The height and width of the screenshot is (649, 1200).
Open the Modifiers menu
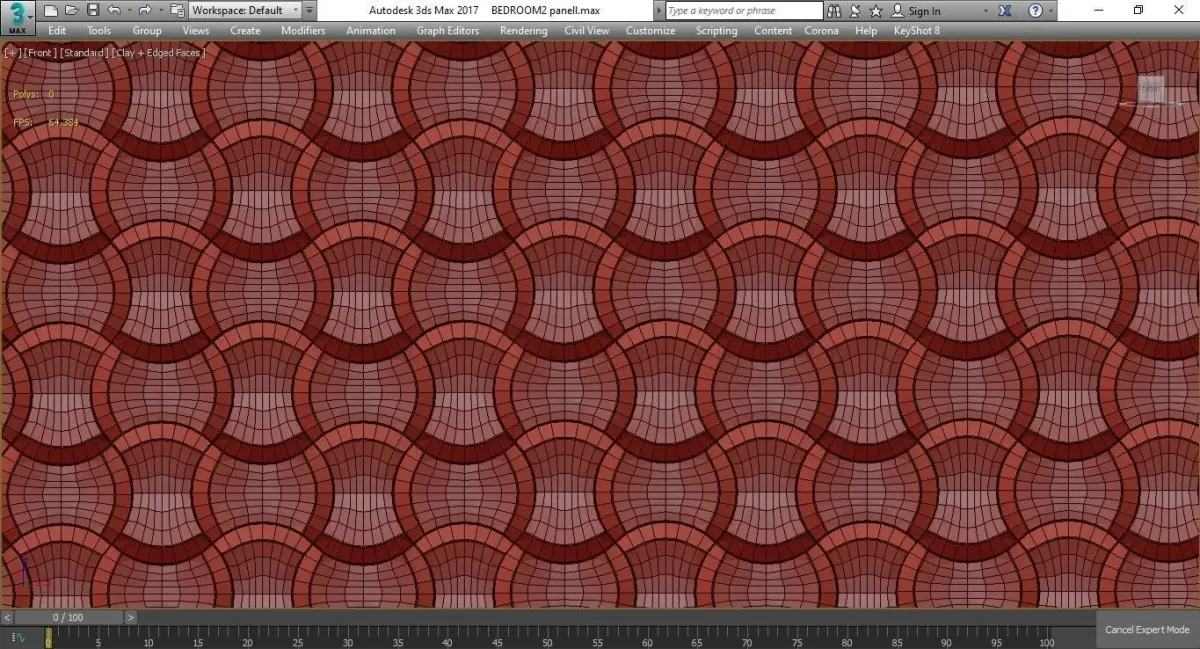click(x=303, y=30)
